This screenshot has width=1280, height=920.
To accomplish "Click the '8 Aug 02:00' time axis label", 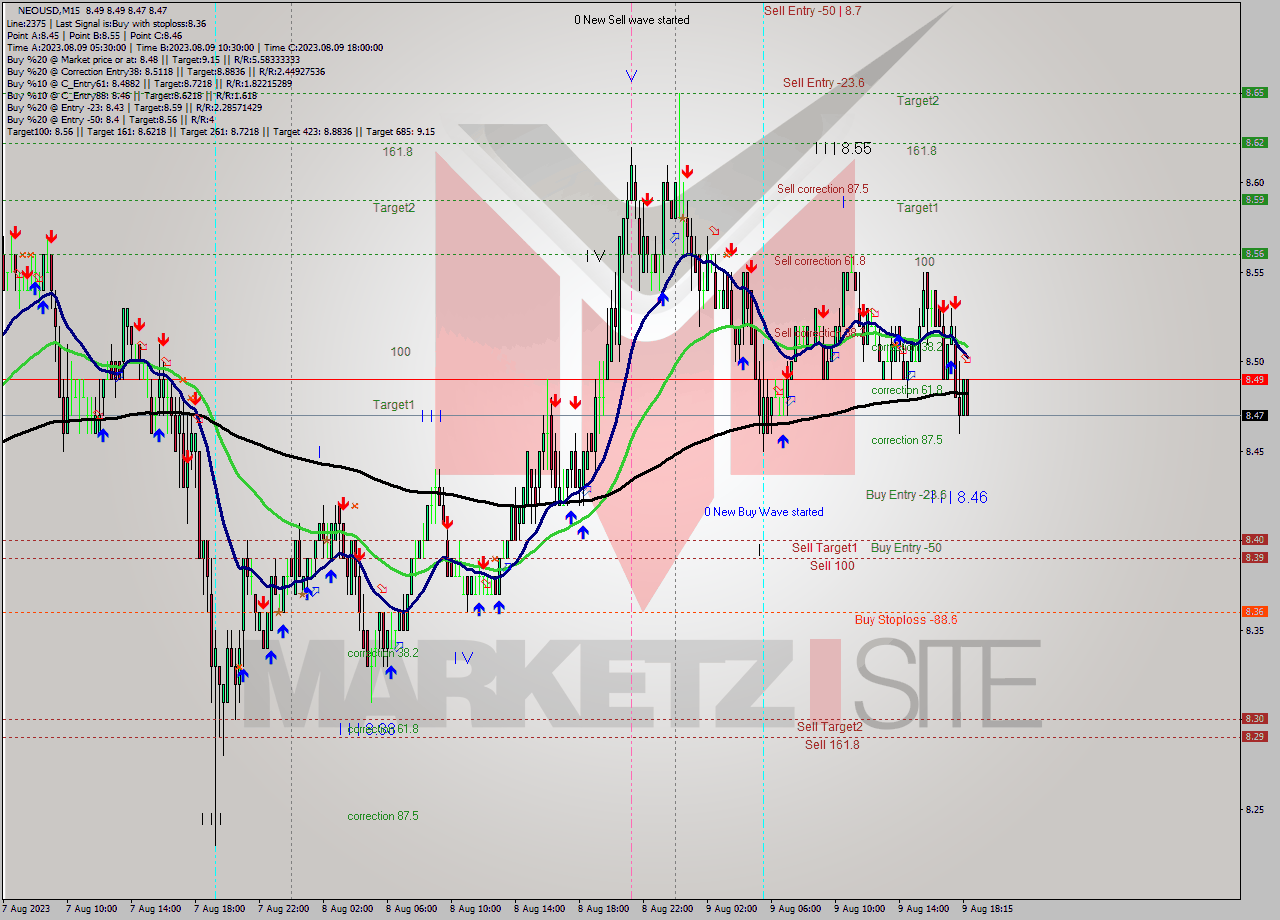I will tap(347, 909).
